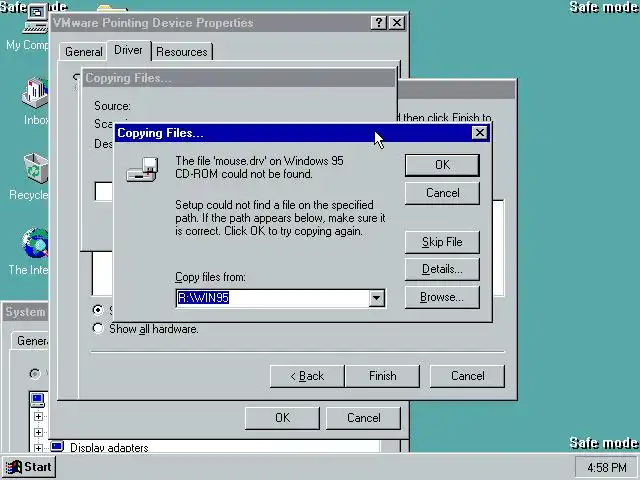Select the Resources tab
The image size is (640, 480).
coord(182,52)
